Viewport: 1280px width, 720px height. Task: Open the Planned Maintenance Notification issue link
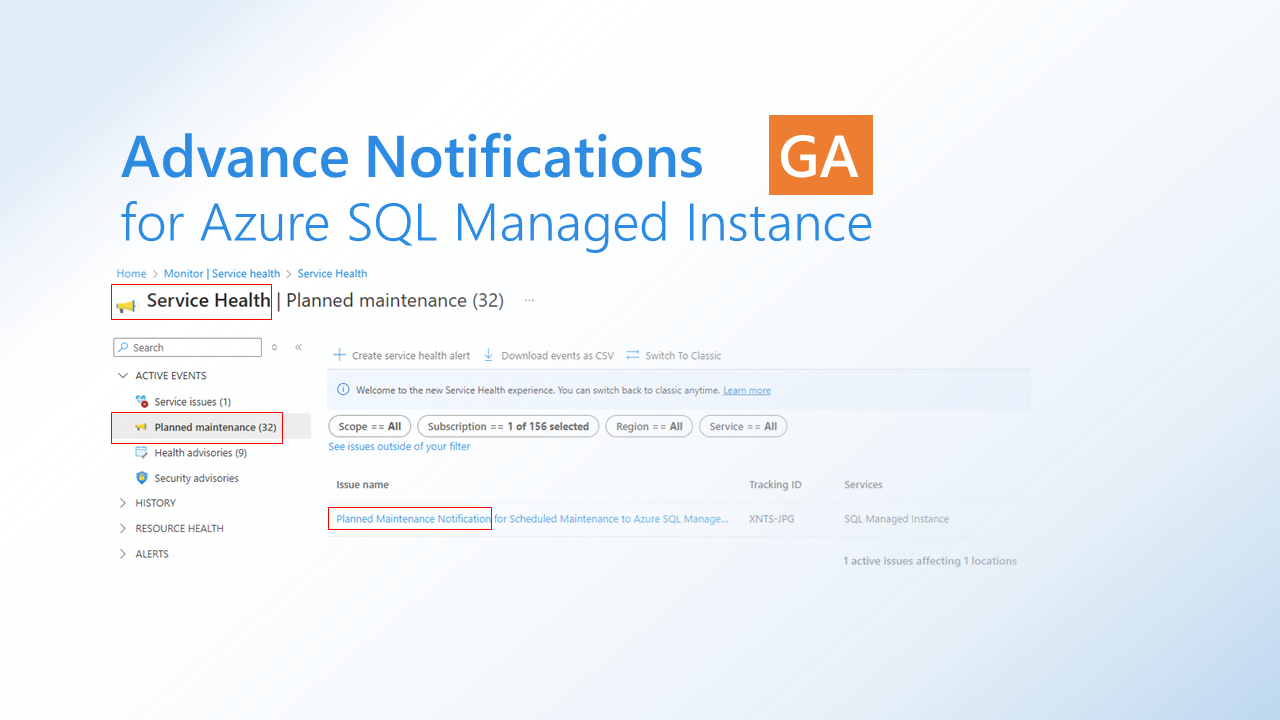409,518
